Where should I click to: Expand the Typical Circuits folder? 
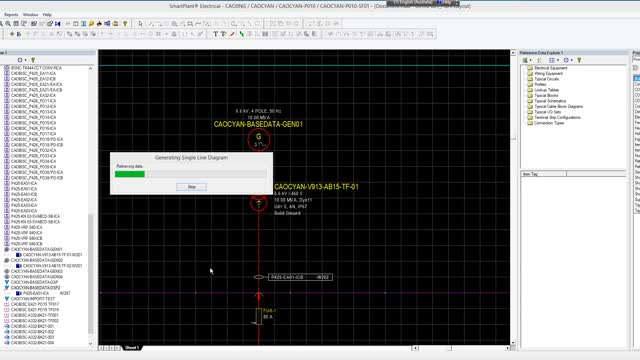[x=543, y=79]
